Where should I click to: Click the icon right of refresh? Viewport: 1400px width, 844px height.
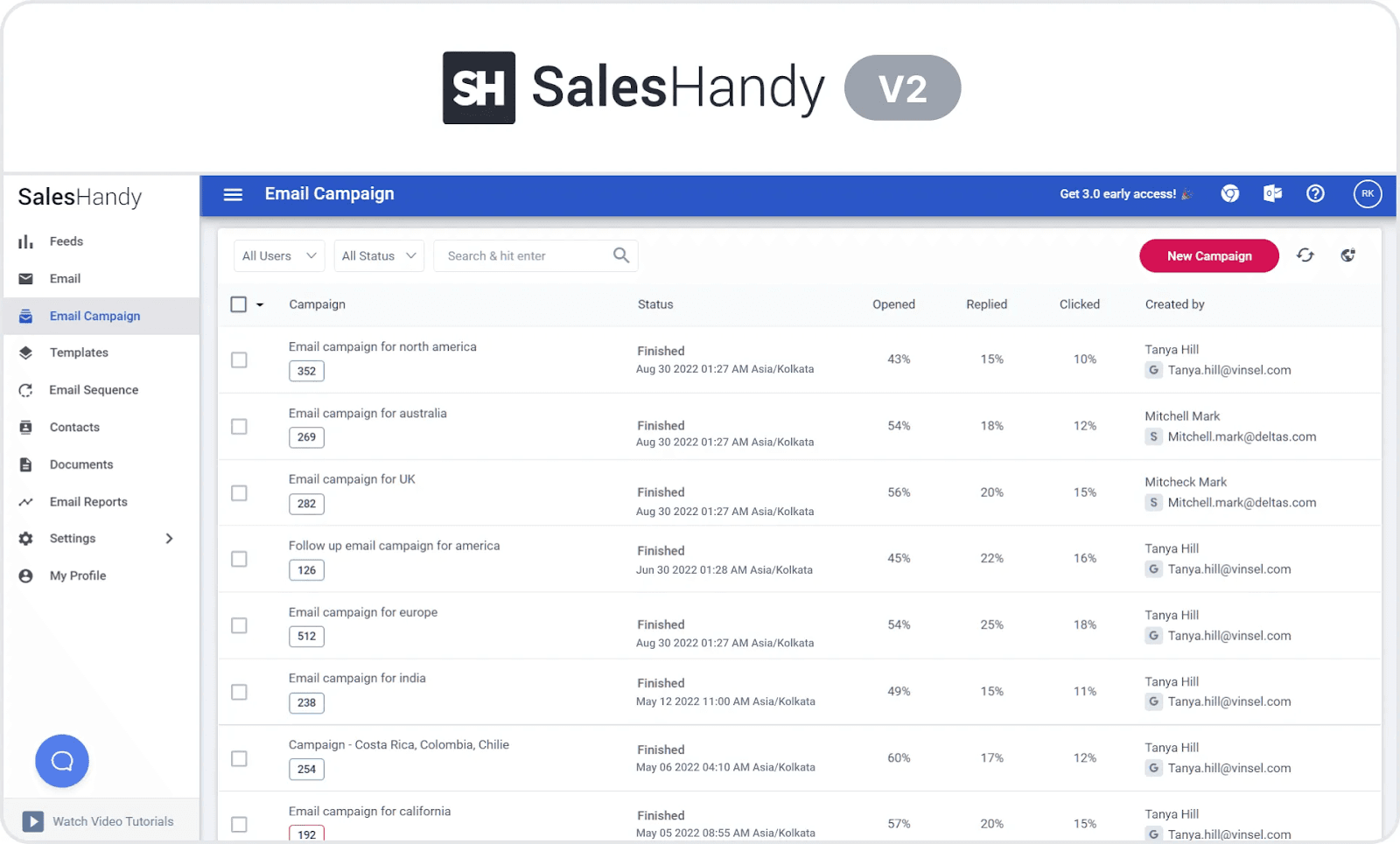pyautogui.click(x=1348, y=255)
